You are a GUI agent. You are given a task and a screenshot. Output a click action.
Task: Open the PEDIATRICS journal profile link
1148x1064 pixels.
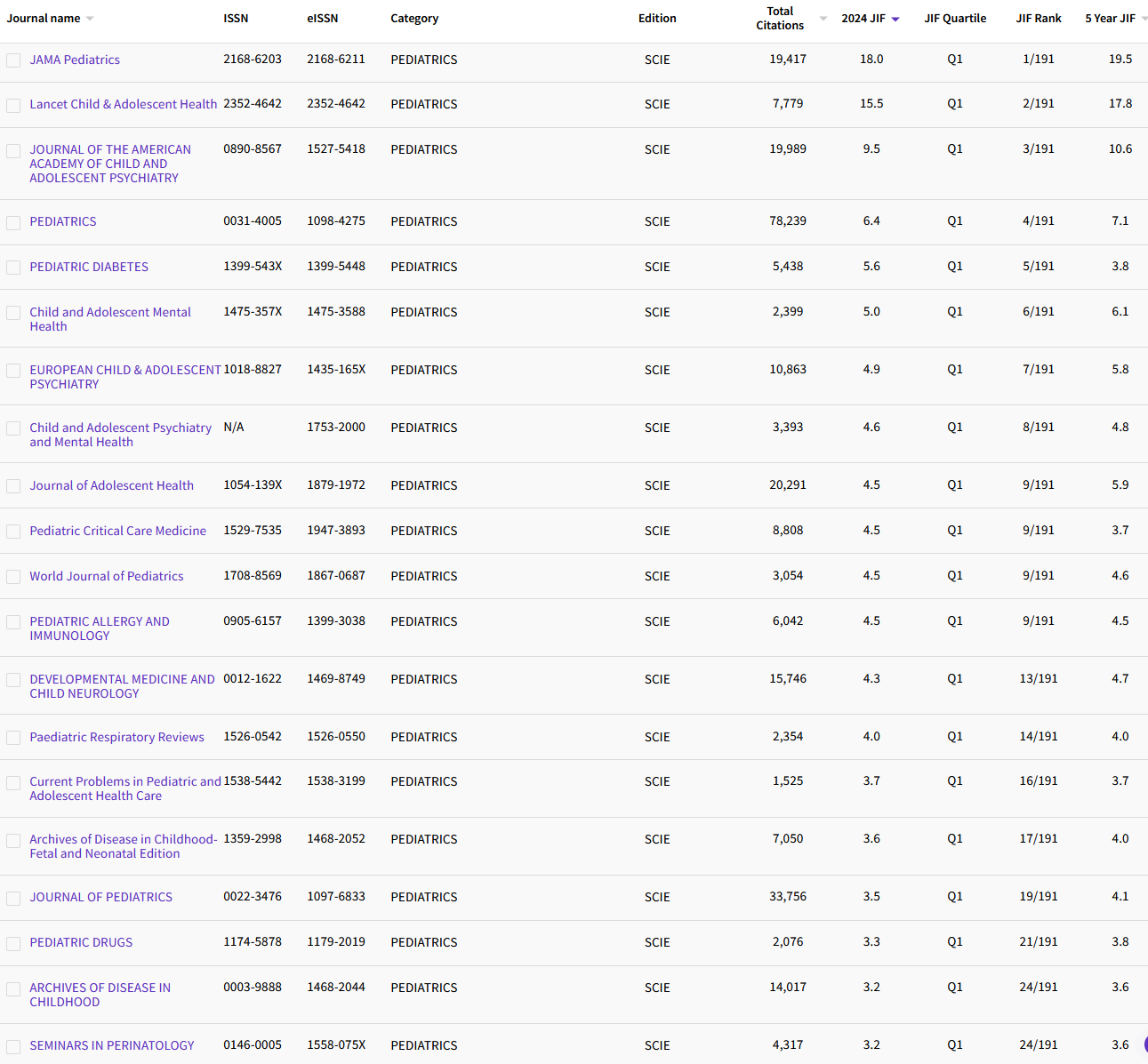[63, 221]
